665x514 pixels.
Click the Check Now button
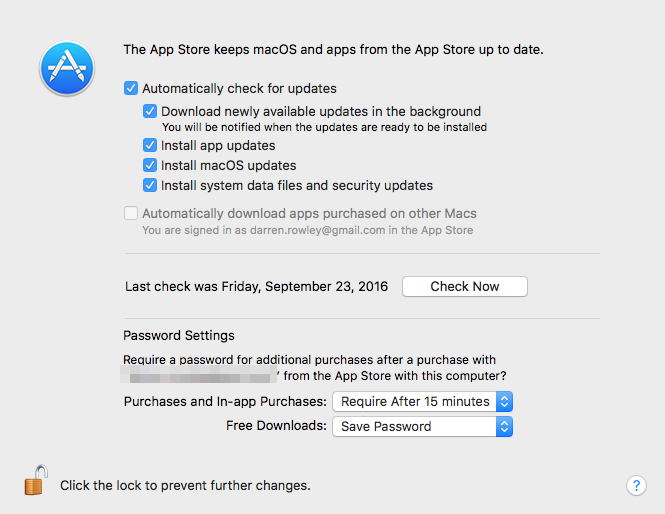pyautogui.click(x=465, y=287)
